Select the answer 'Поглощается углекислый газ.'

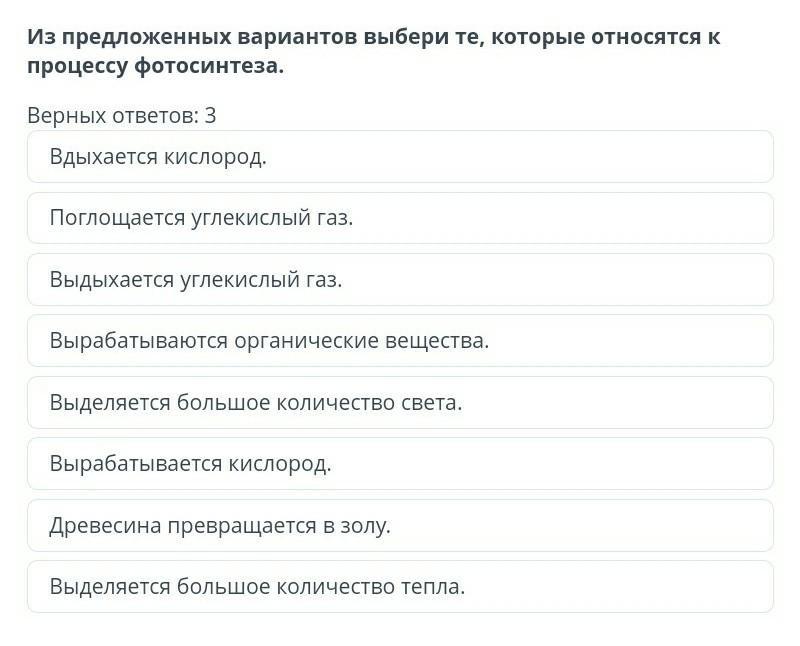tap(400, 218)
